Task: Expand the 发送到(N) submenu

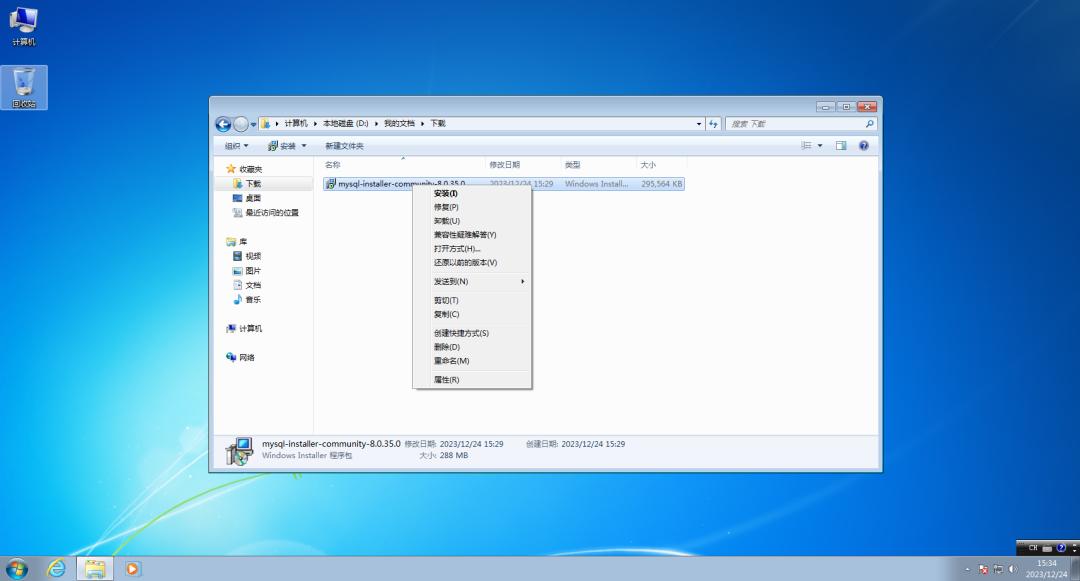Action: pos(472,282)
